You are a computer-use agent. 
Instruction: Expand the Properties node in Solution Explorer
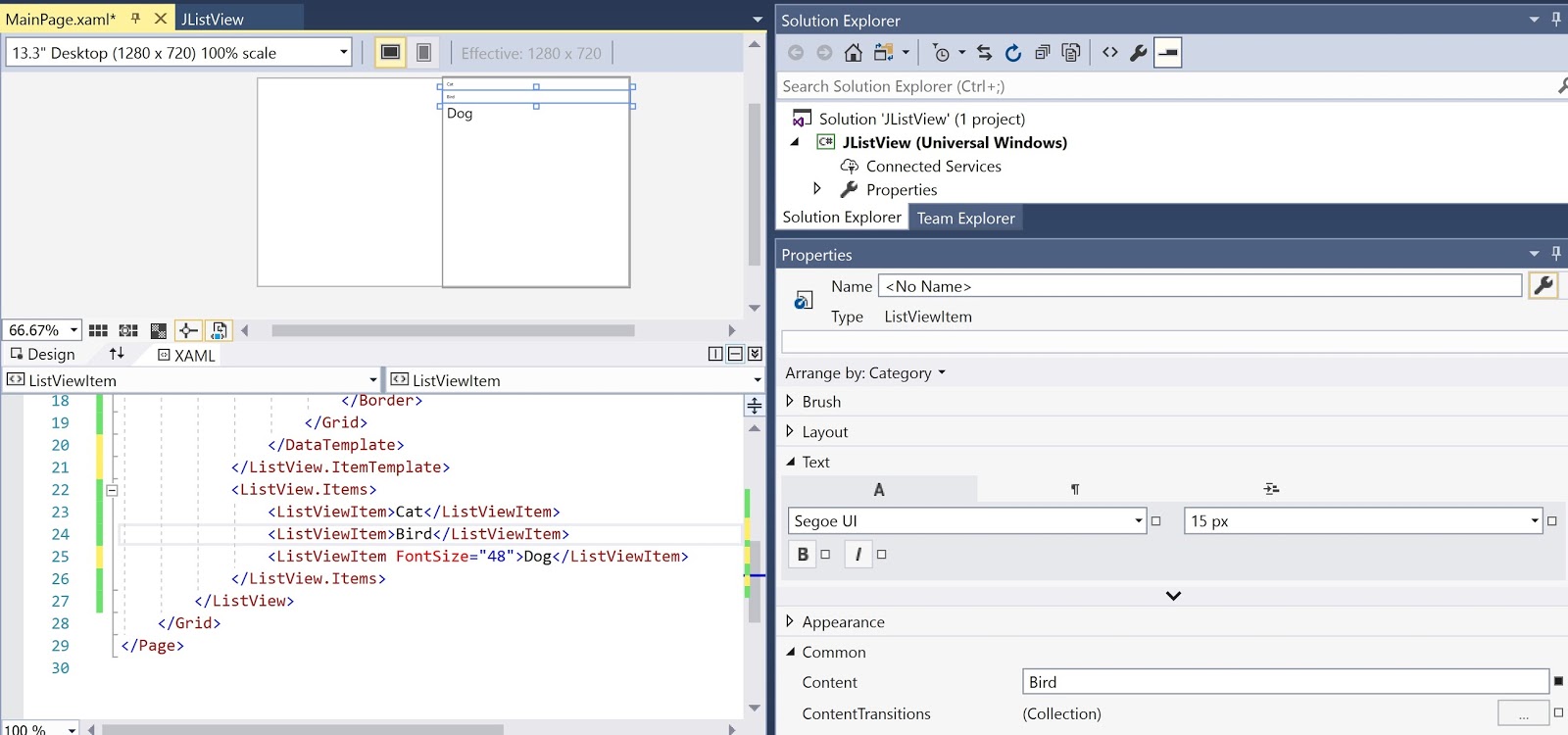click(x=817, y=189)
